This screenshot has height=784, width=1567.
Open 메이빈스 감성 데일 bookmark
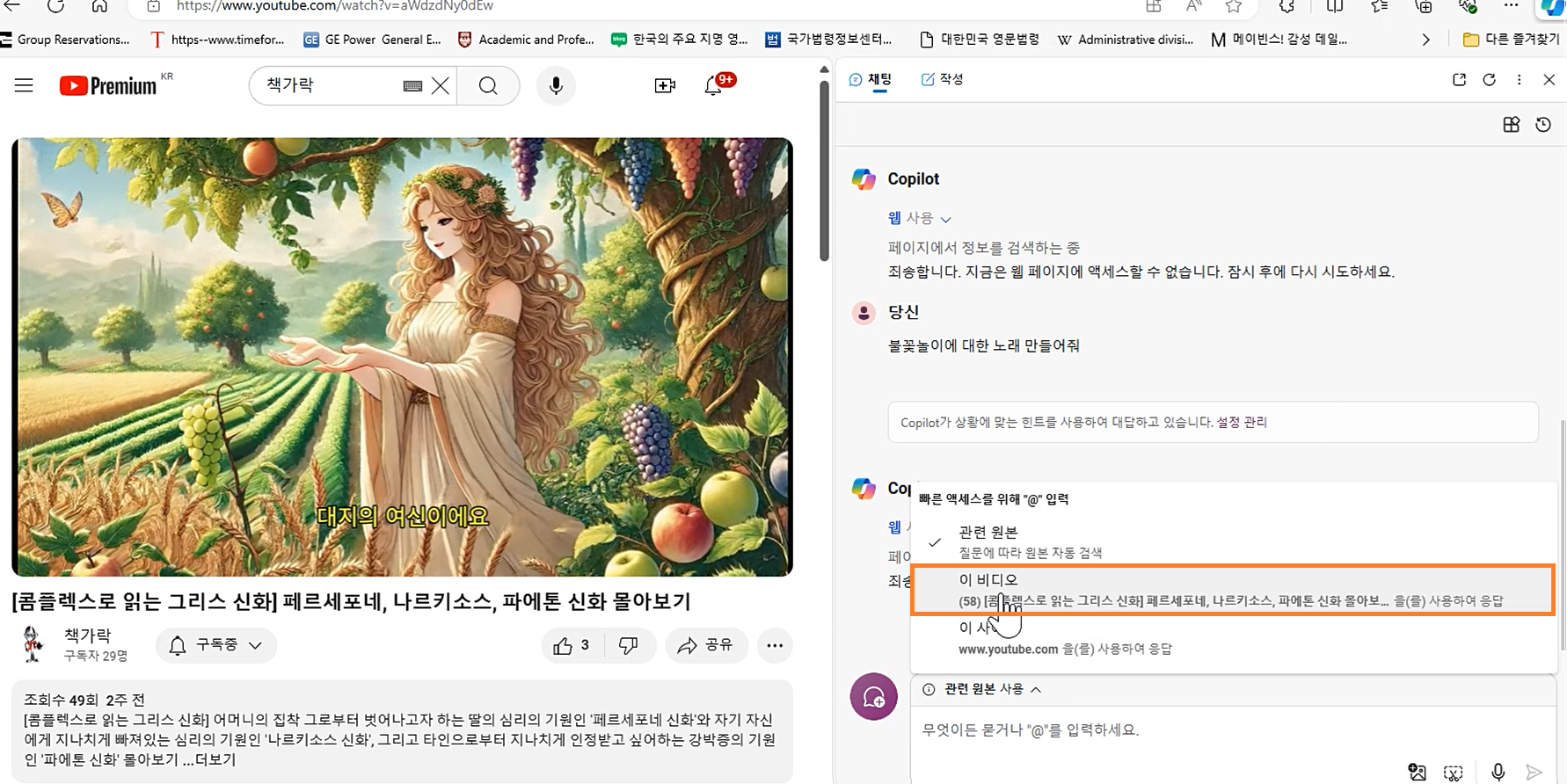tap(1279, 40)
